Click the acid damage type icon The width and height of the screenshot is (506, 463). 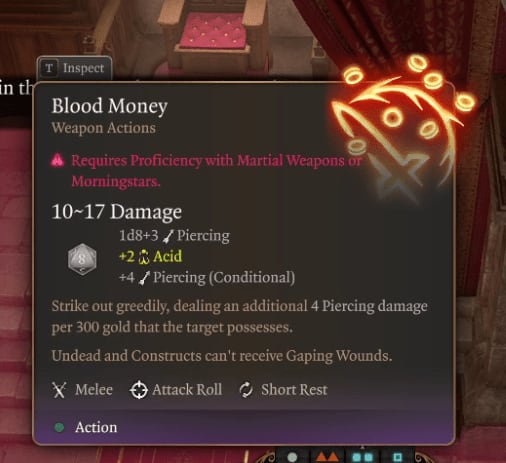pos(144,257)
